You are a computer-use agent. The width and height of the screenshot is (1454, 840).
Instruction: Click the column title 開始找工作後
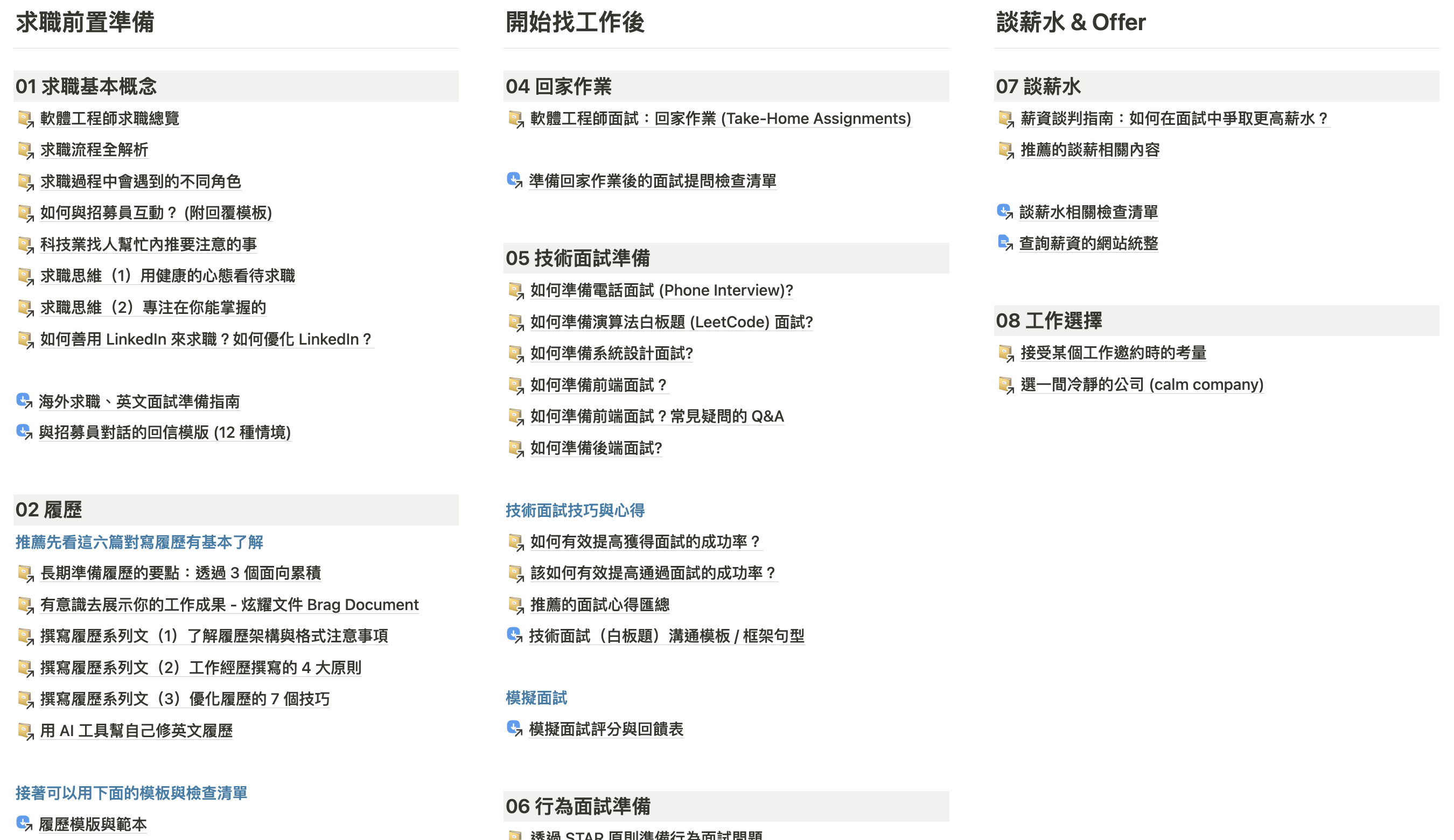click(575, 23)
